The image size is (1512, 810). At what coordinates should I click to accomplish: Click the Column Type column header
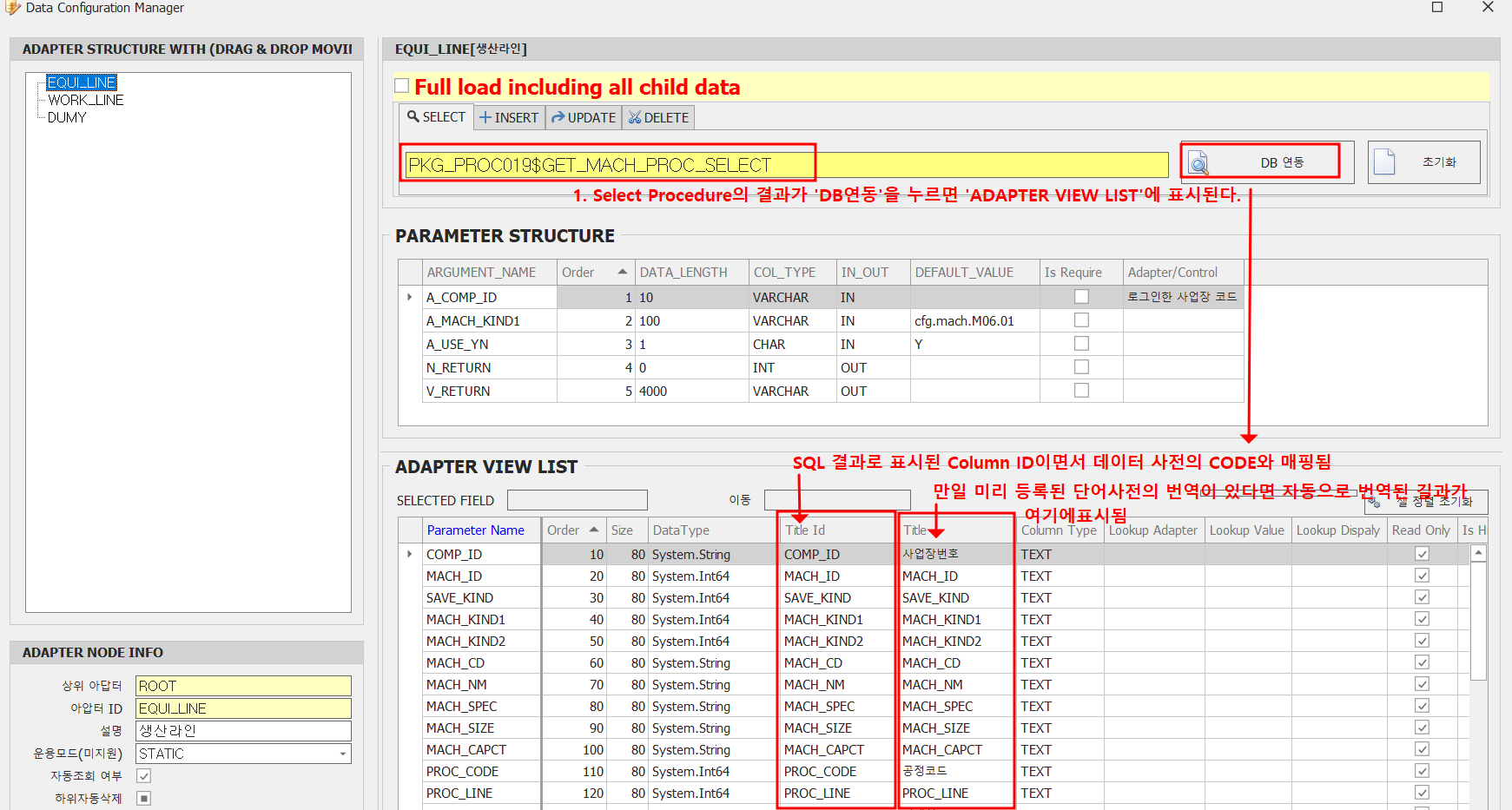click(1059, 530)
